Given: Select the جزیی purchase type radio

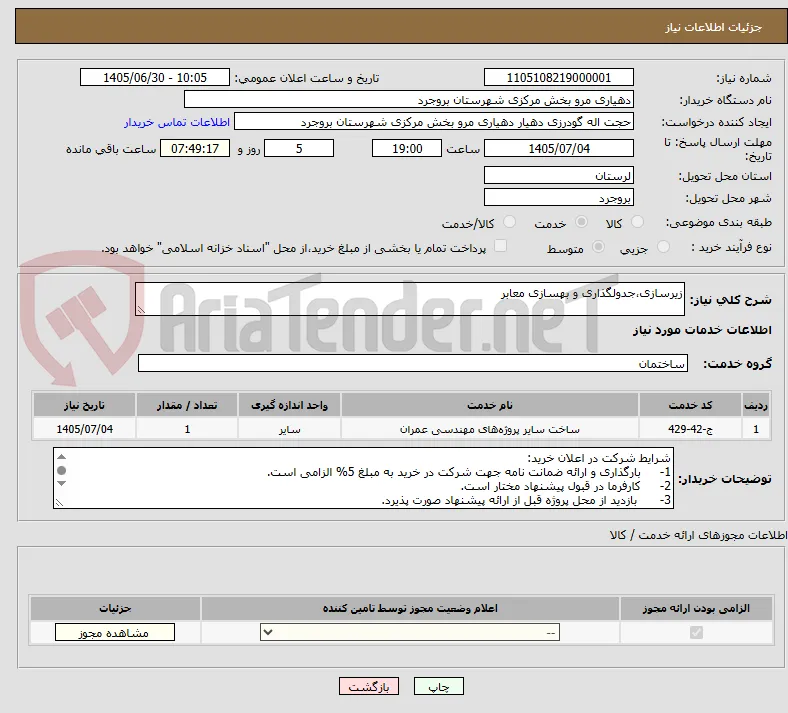Looking at the screenshot, I should (663, 246).
